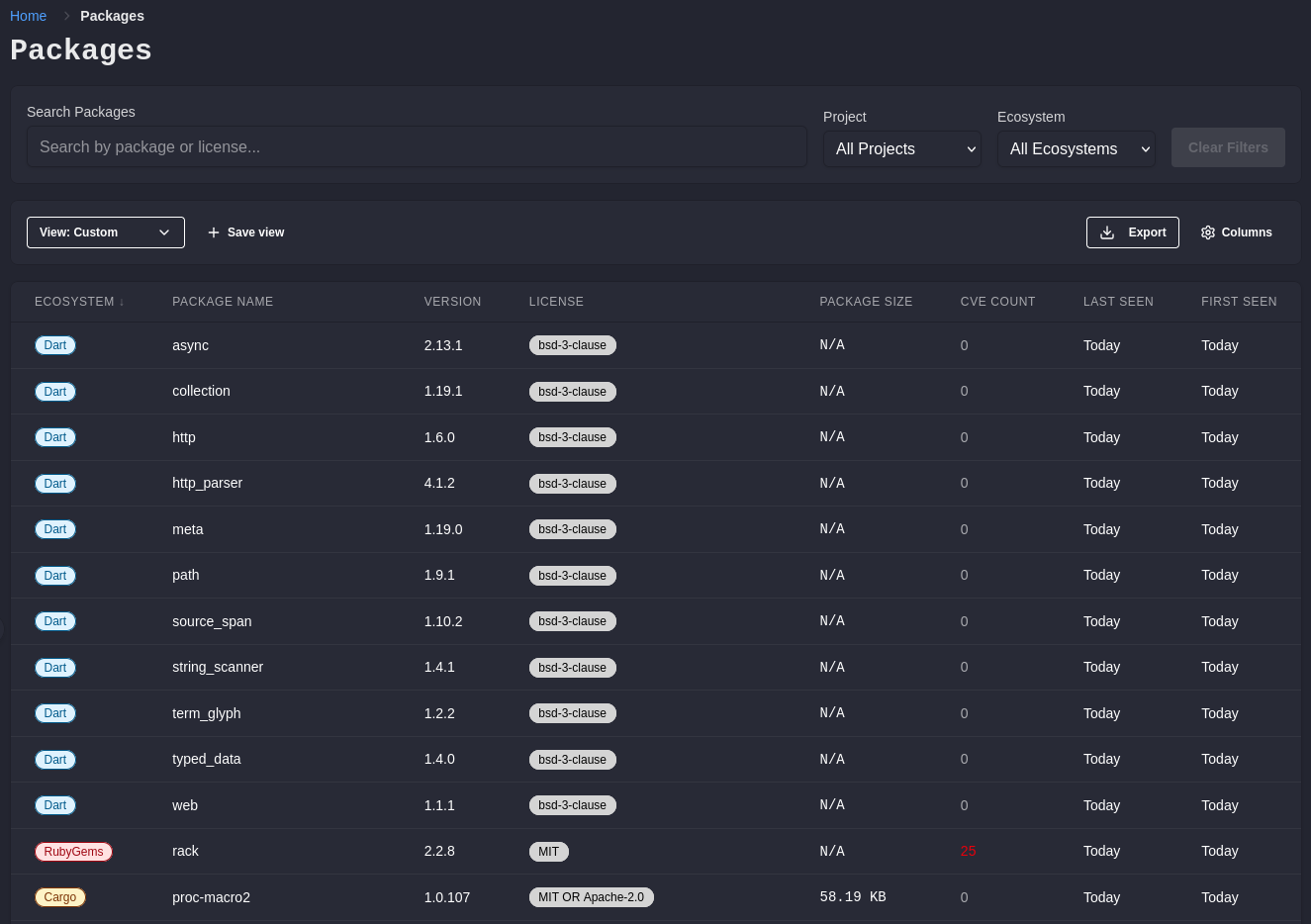Viewport: 1311px width, 924px height.
Task: Click version 2.2.8 for rack
Action: [439, 851]
